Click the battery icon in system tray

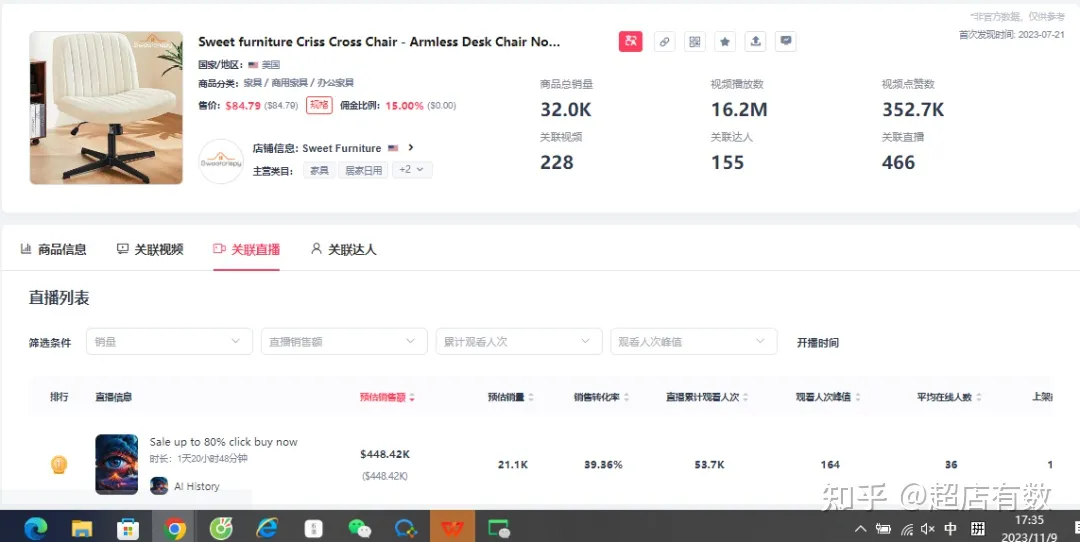pyautogui.click(x=883, y=529)
